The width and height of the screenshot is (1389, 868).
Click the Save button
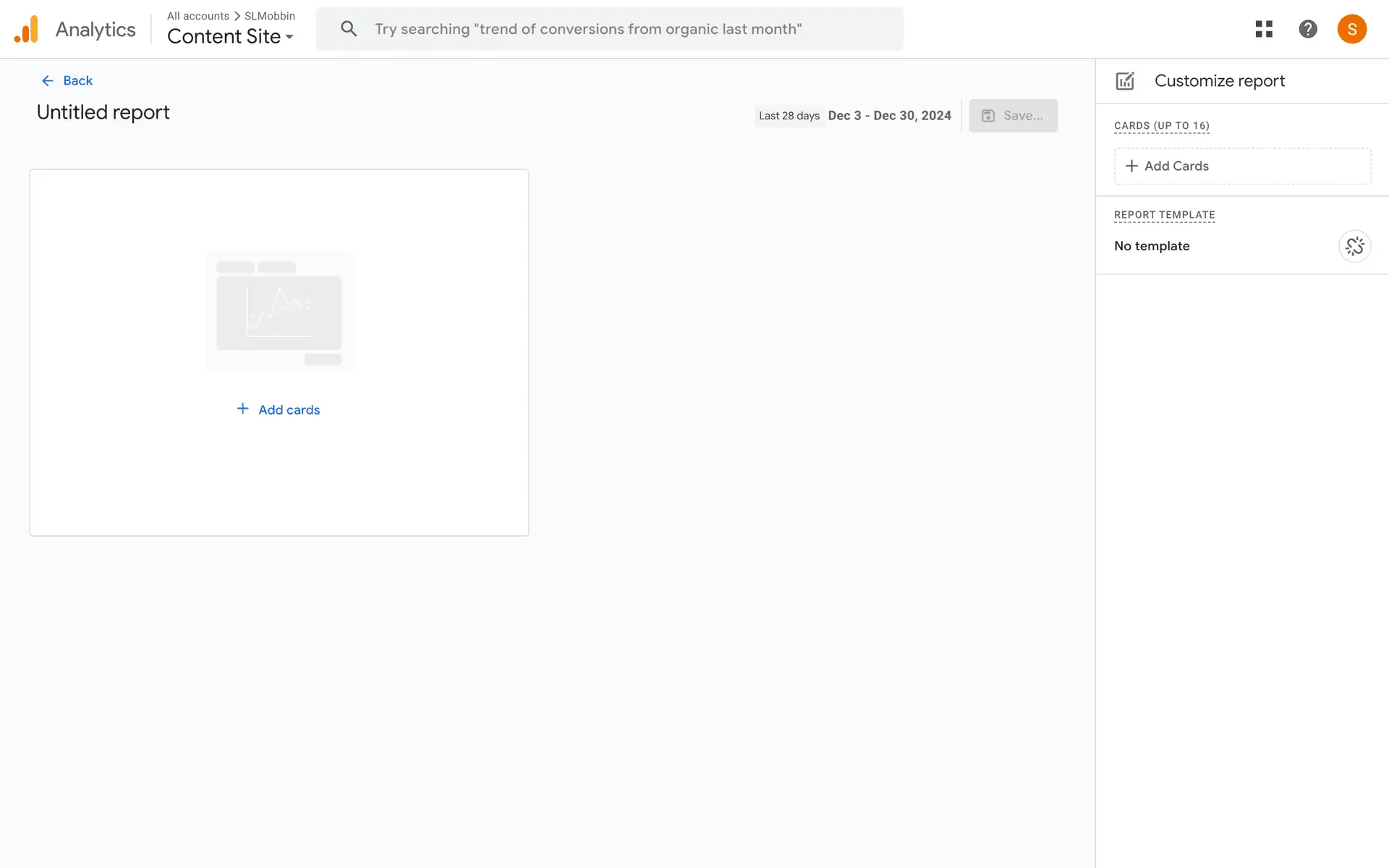(x=1013, y=116)
